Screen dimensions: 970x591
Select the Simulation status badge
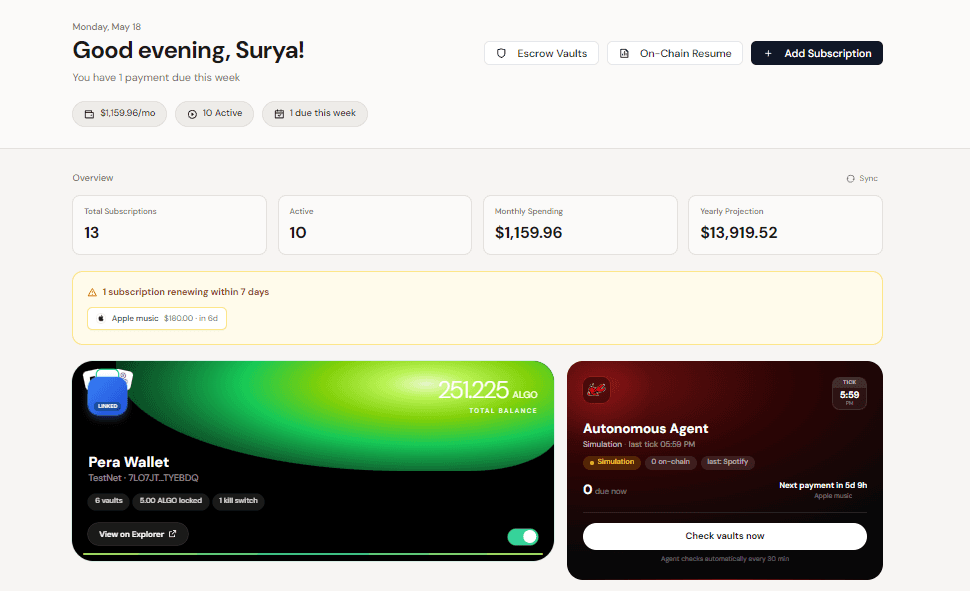click(612, 462)
